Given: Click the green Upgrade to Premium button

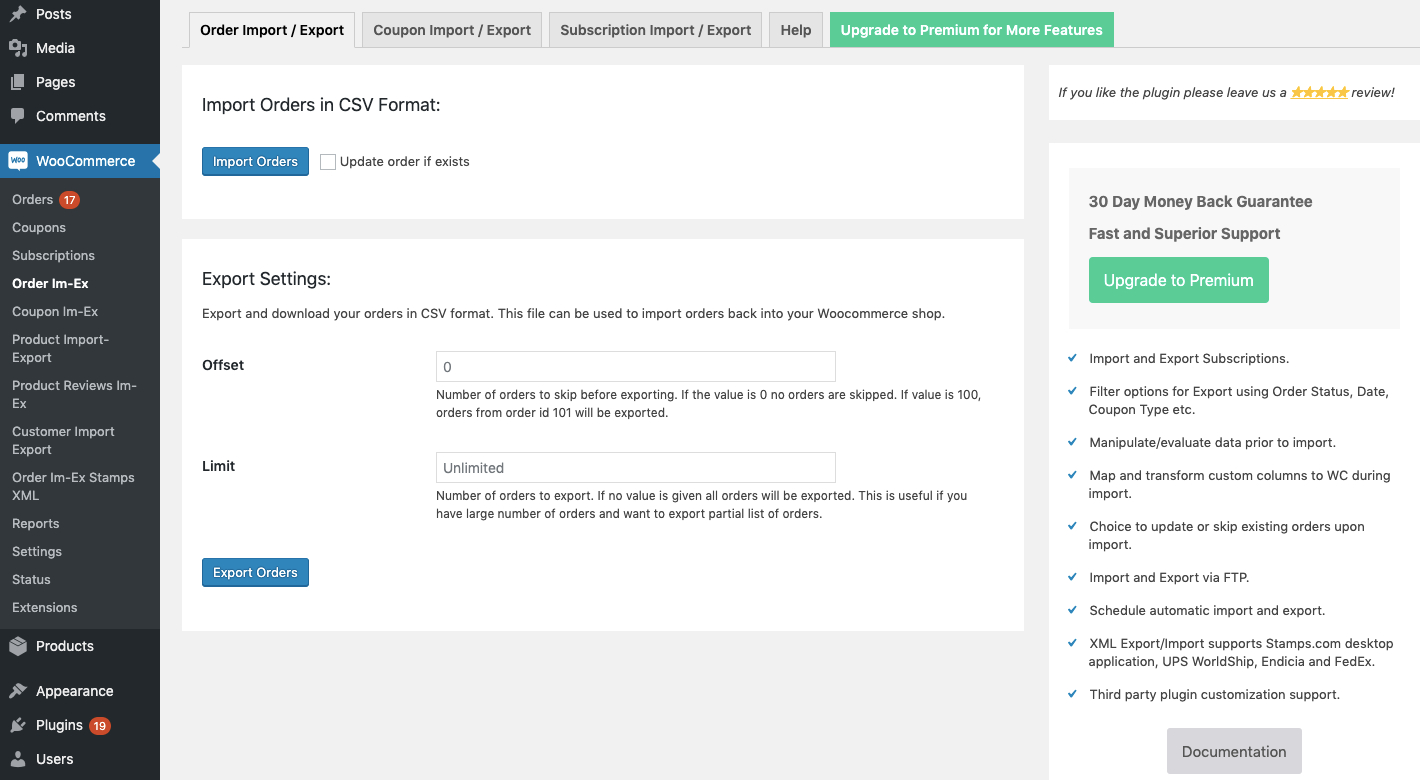Looking at the screenshot, I should (x=1178, y=280).
